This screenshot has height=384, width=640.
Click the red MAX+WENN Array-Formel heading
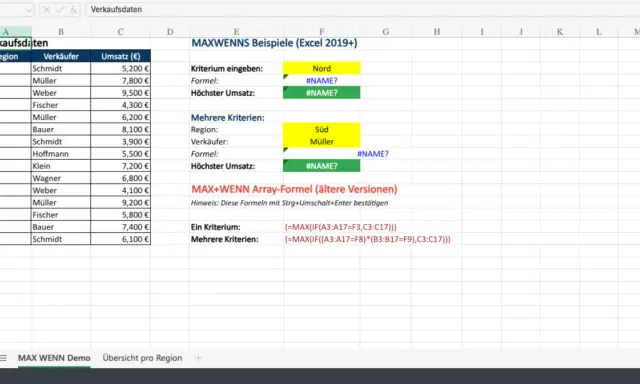294,189
